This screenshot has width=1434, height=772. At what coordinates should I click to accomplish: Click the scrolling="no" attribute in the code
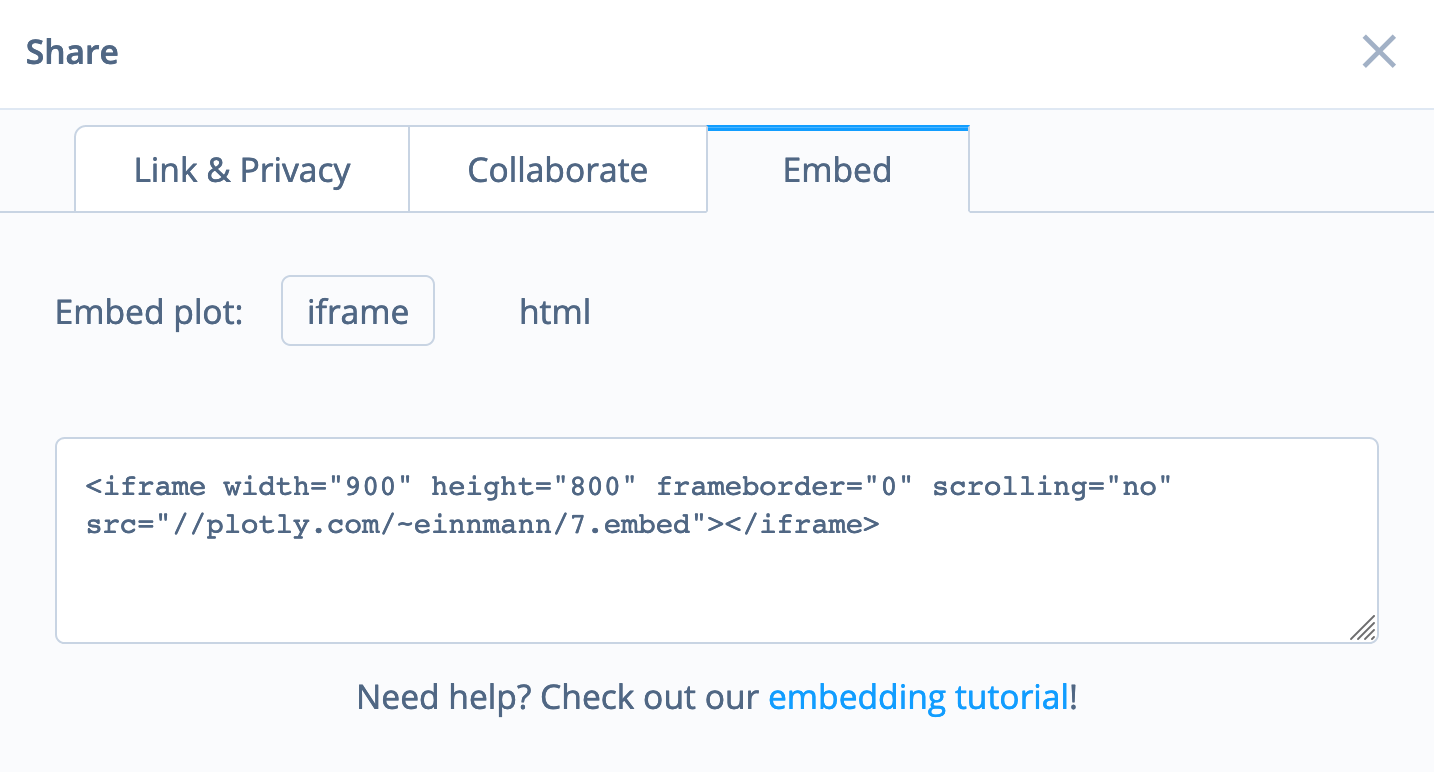tap(1051, 487)
